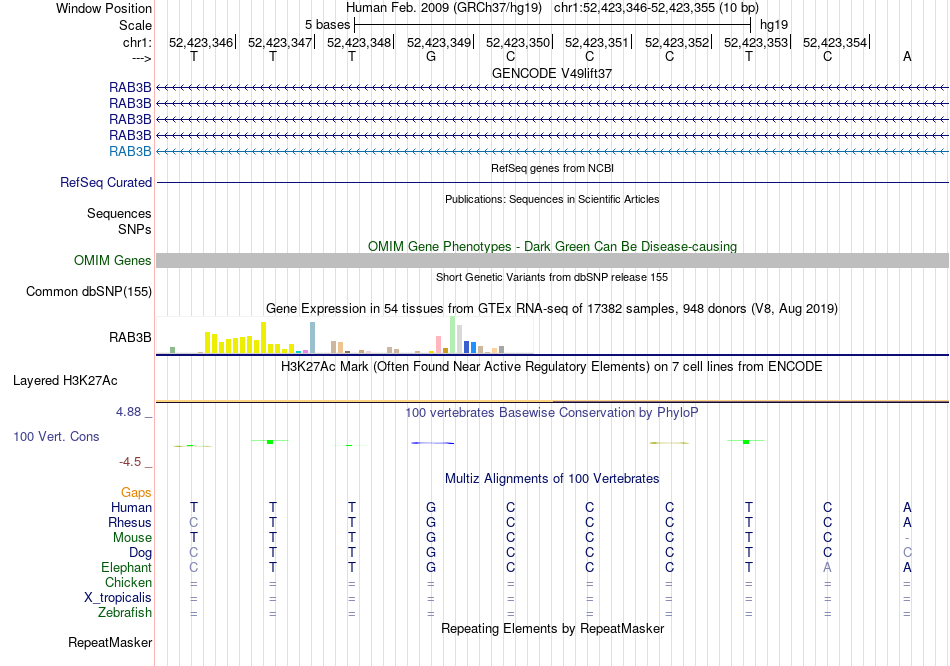Screen dimensions: 950x666
Task: Click the GENCODE V49lift37 track title
Action: [552, 73]
